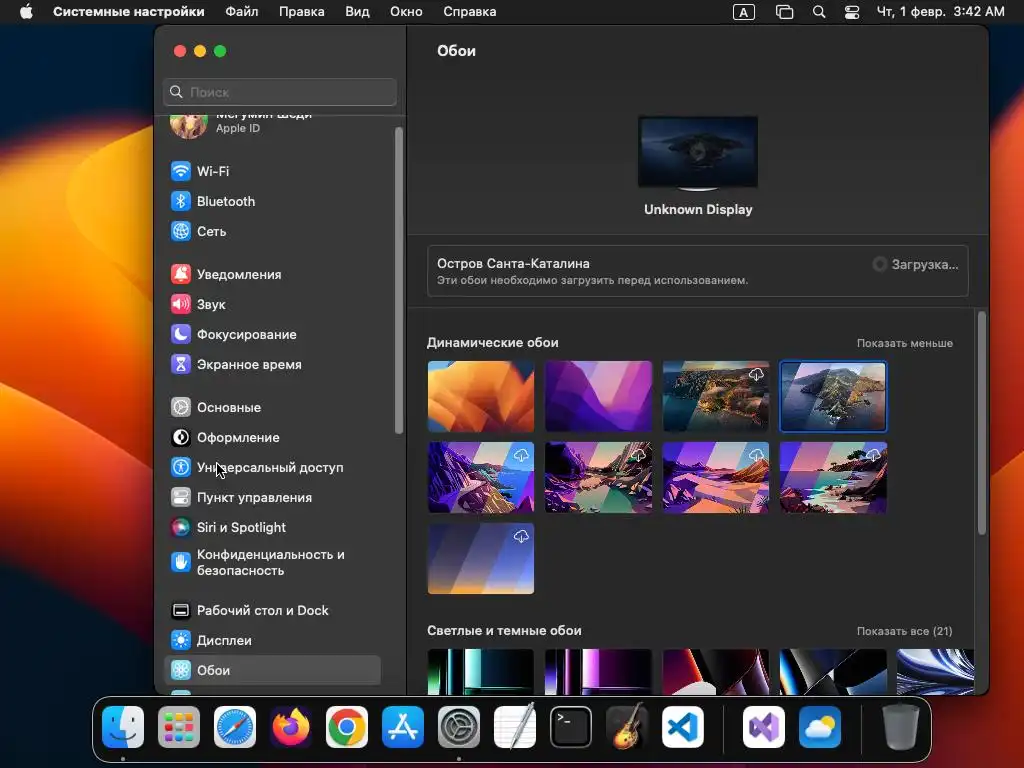Click the sidebar scrollbar
The height and width of the screenshot is (768, 1024).
[x=398, y=280]
